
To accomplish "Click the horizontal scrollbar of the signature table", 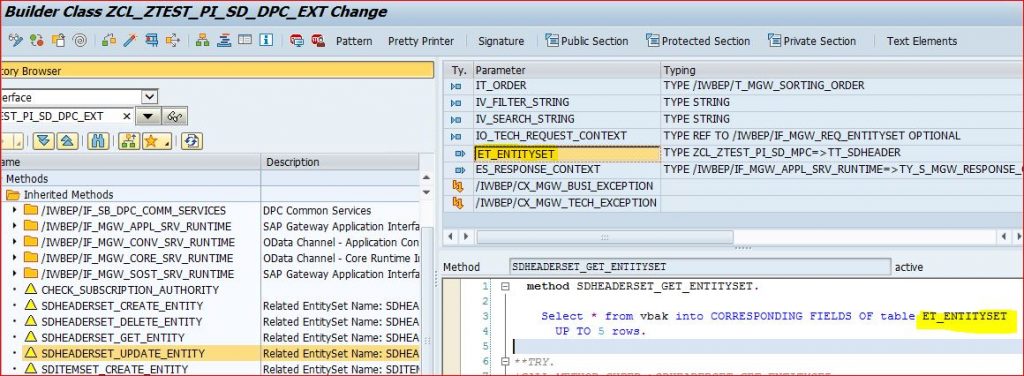I will [604, 236].
